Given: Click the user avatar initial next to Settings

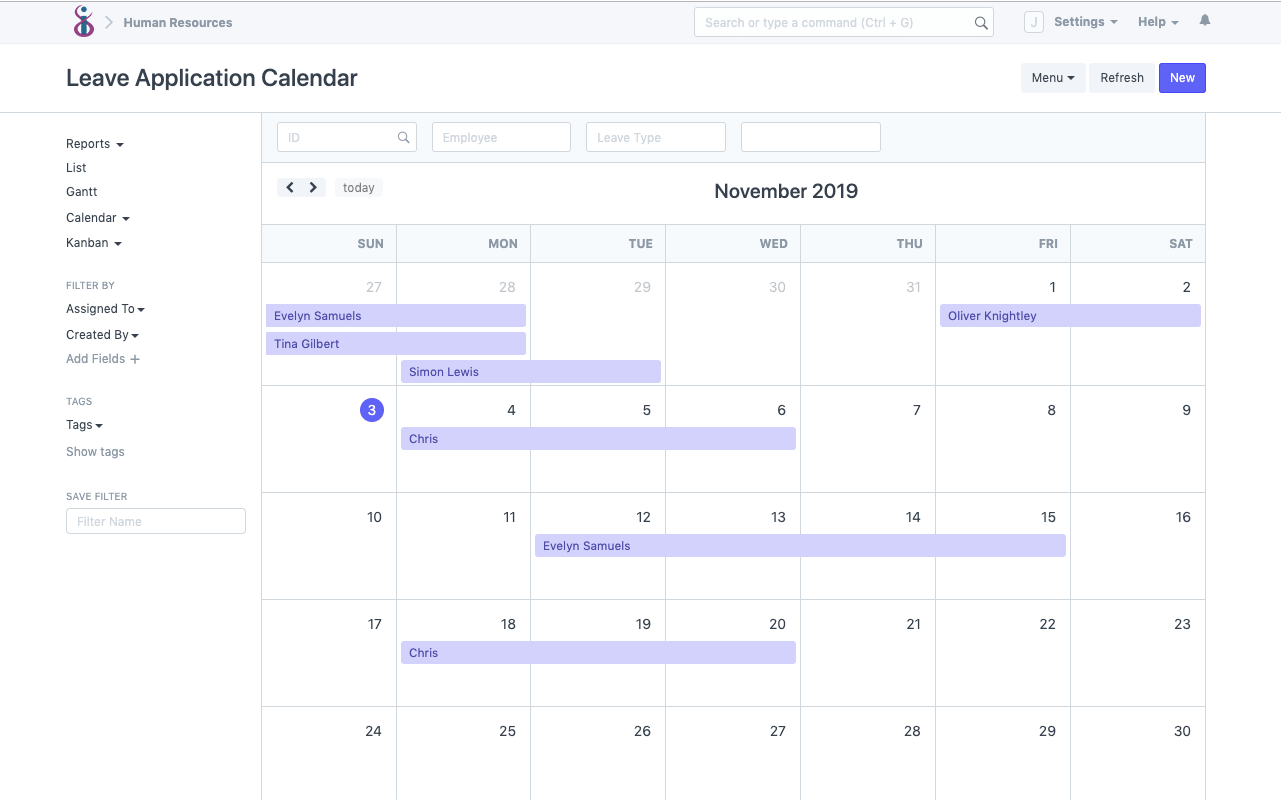Looking at the screenshot, I should [x=1033, y=21].
